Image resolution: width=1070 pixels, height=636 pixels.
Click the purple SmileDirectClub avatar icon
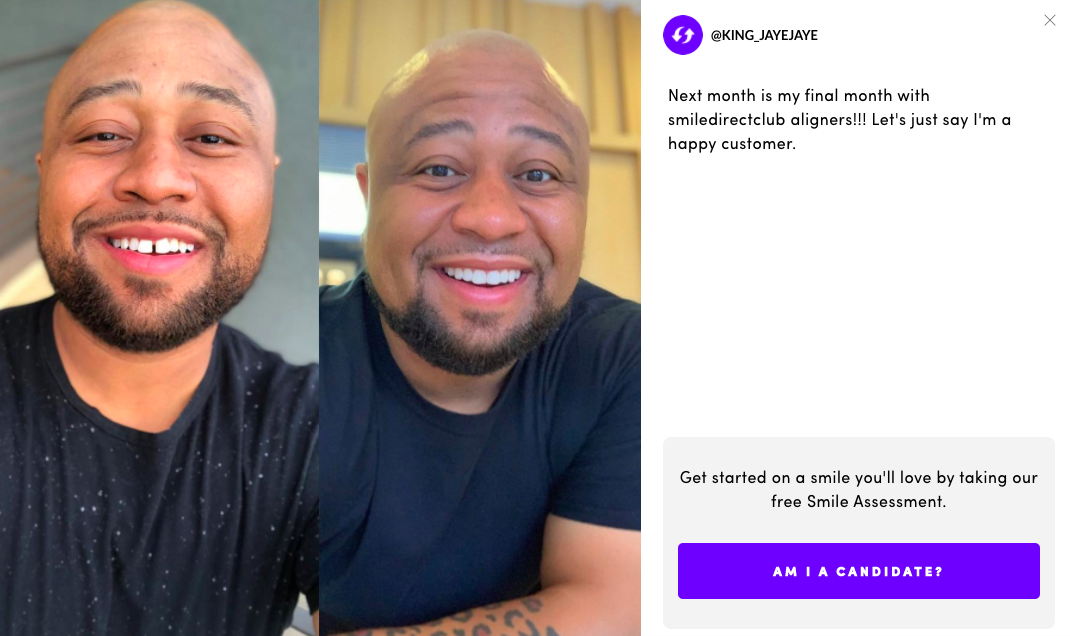pyautogui.click(x=682, y=35)
